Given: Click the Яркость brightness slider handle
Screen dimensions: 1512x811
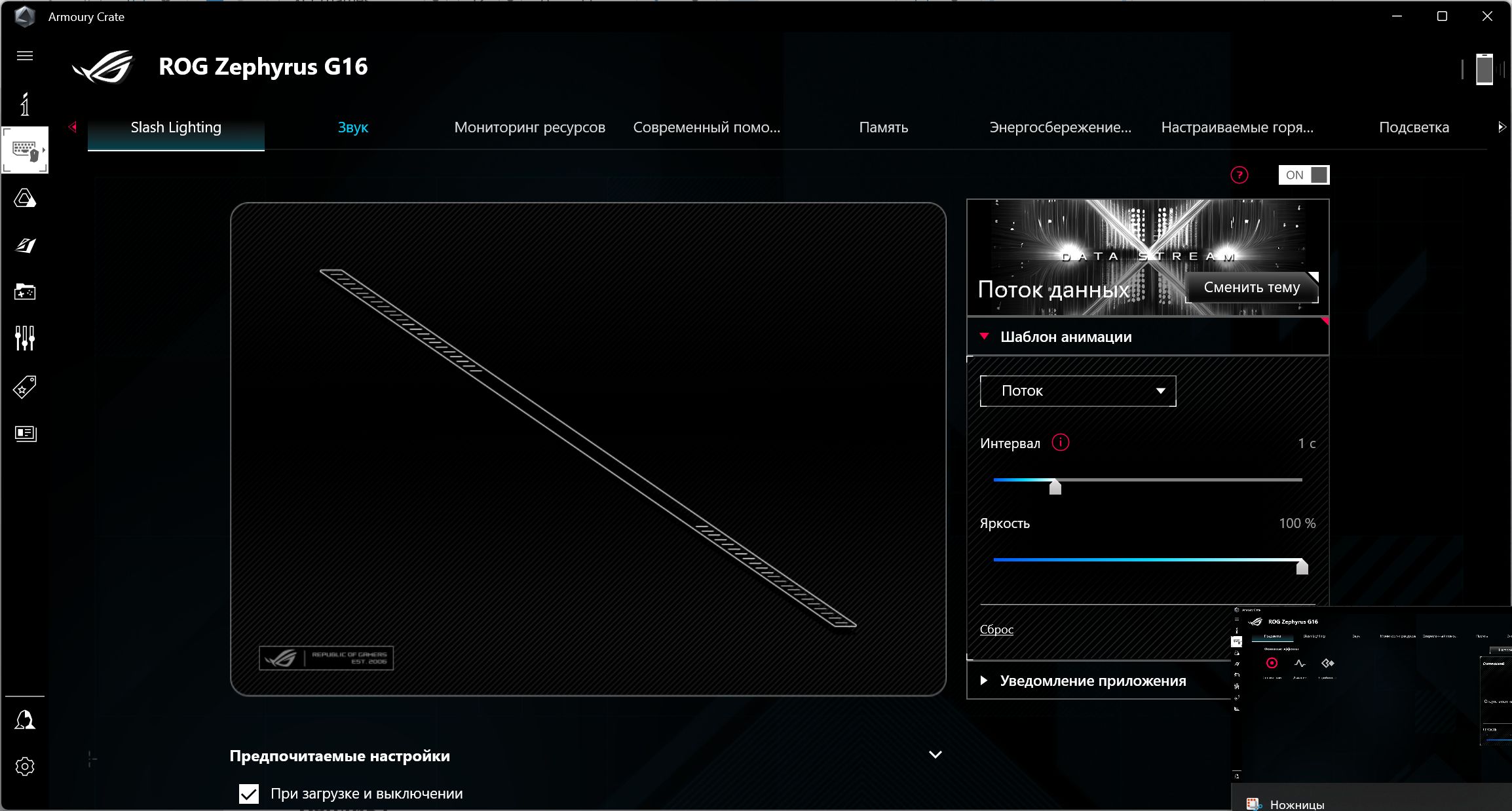Looking at the screenshot, I should (x=1302, y=567).
